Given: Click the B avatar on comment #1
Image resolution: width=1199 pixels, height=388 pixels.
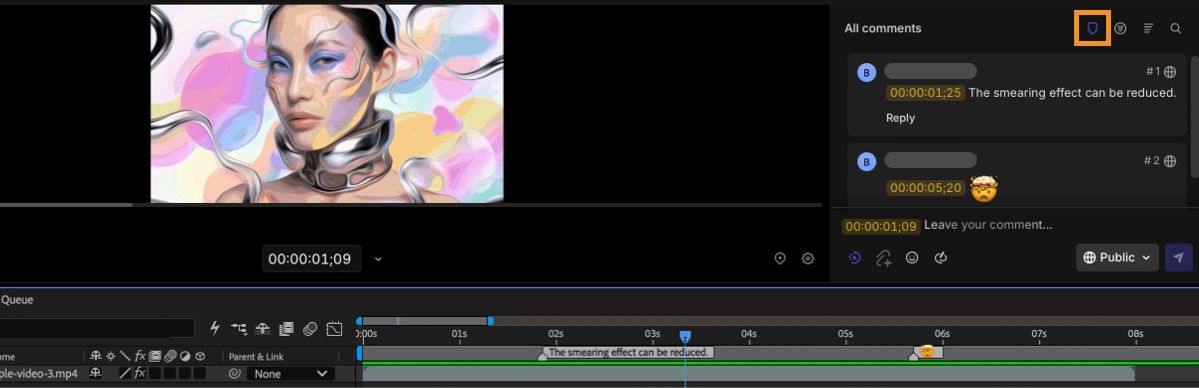Looking at the screenshot, I should (x=866, y=73).
